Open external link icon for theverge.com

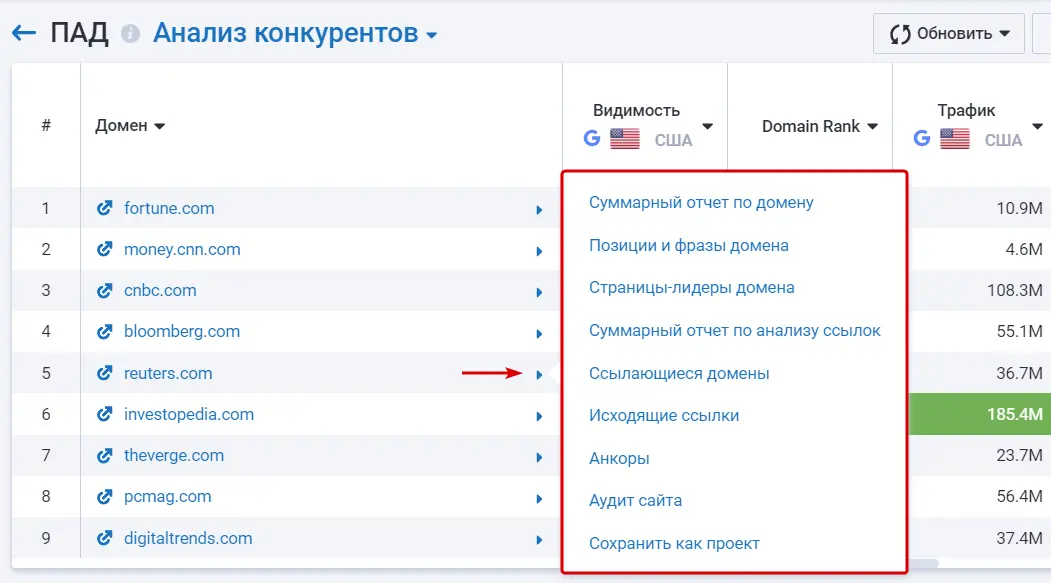tap(105, 456)
